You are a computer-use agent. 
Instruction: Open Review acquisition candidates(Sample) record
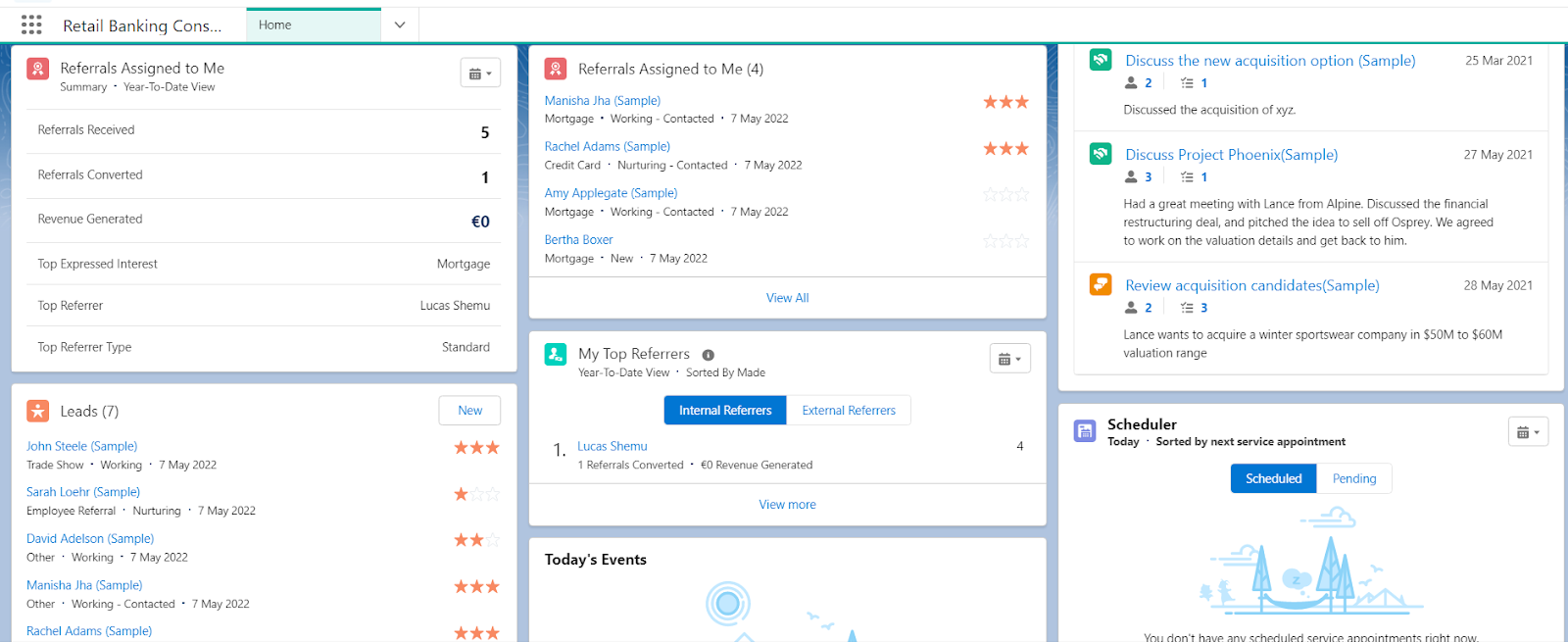pos(1251,285)
